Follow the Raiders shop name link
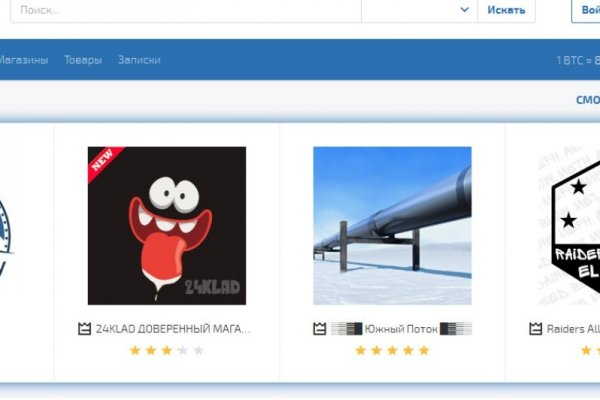600x400 pixels. point(573,328)
